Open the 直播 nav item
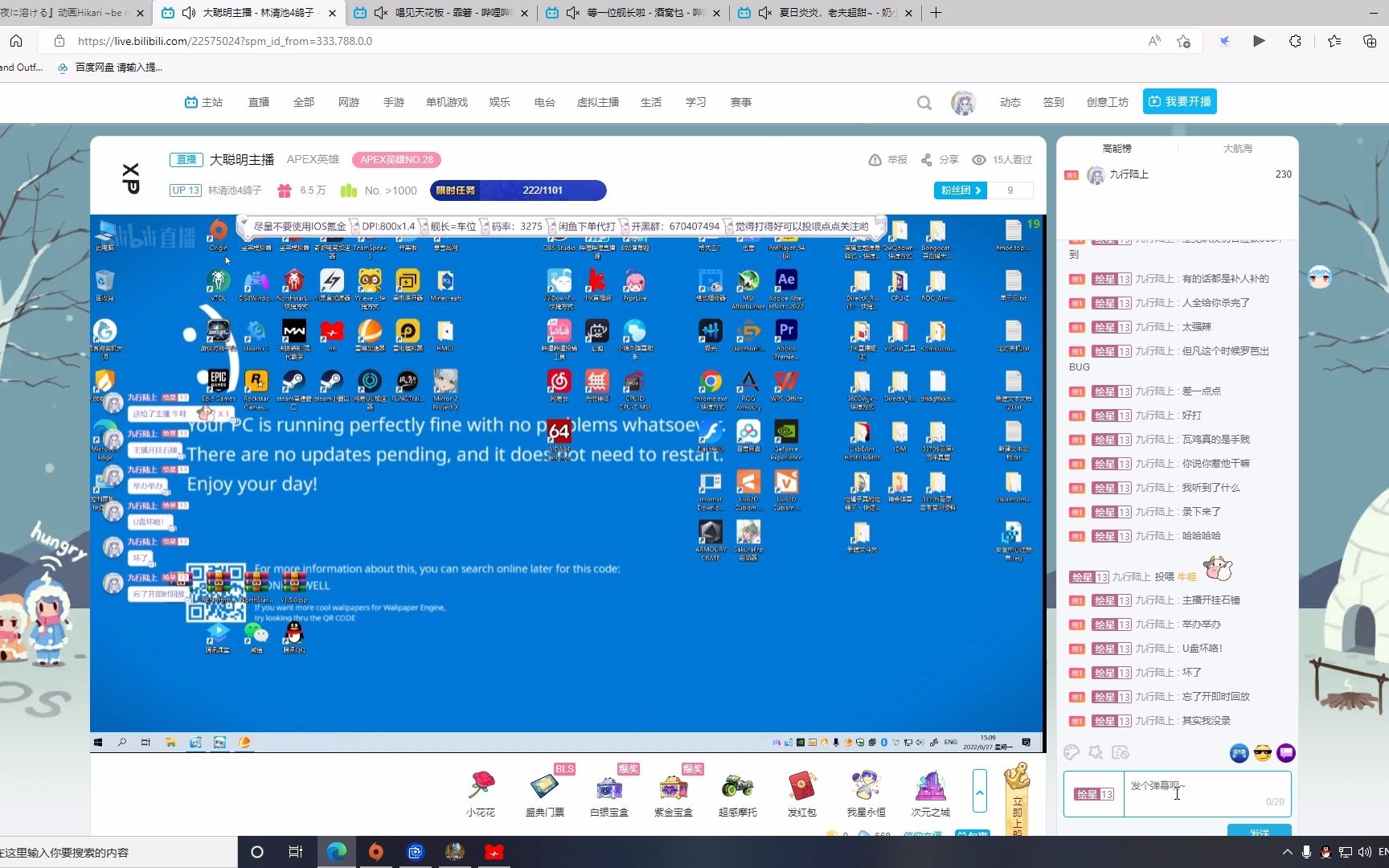 pyautogui.click(x=259, y=102)
